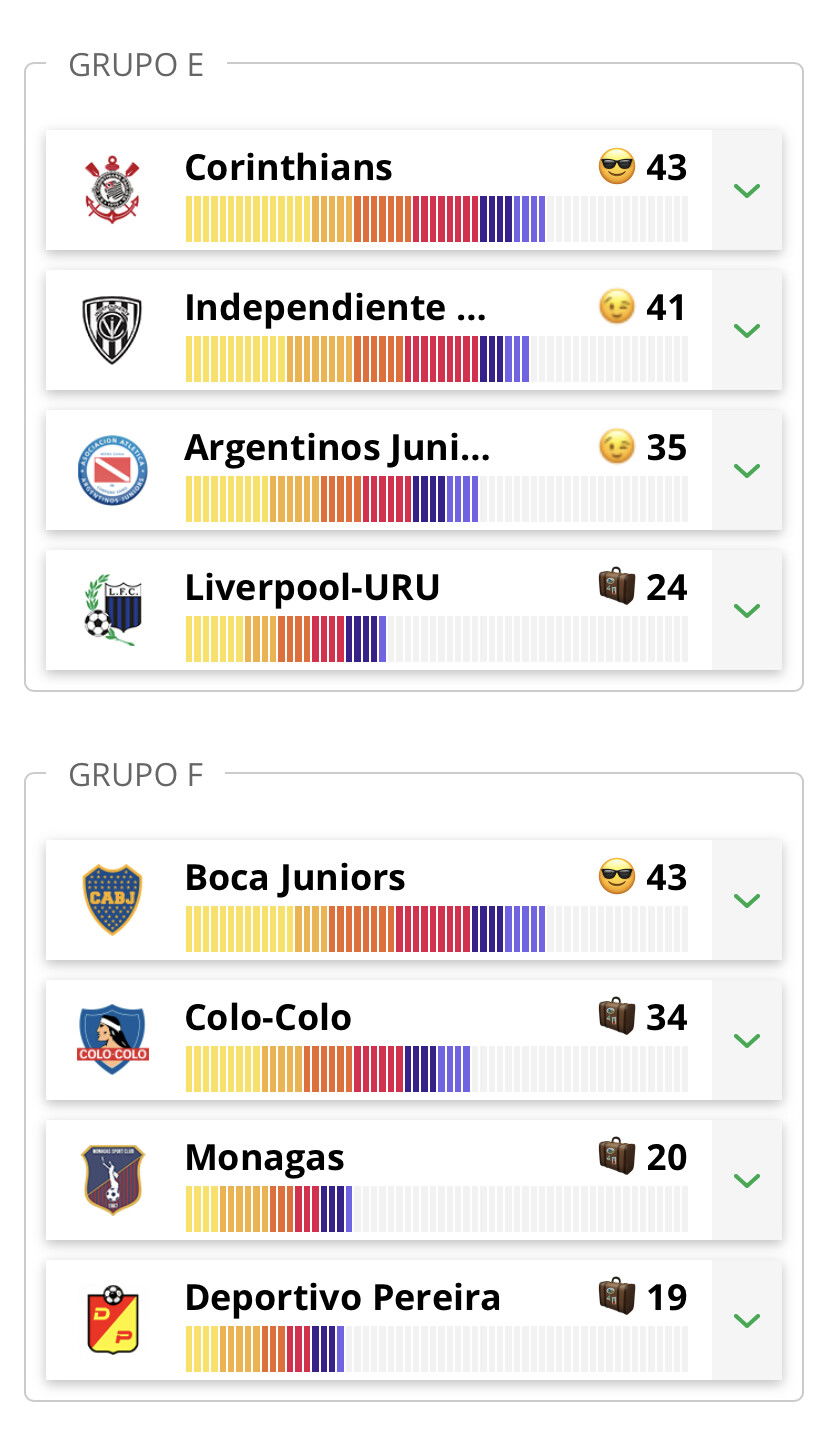Click the Monagas Sport Club crest
828x1438 pixels.
tap(112, 1179)
